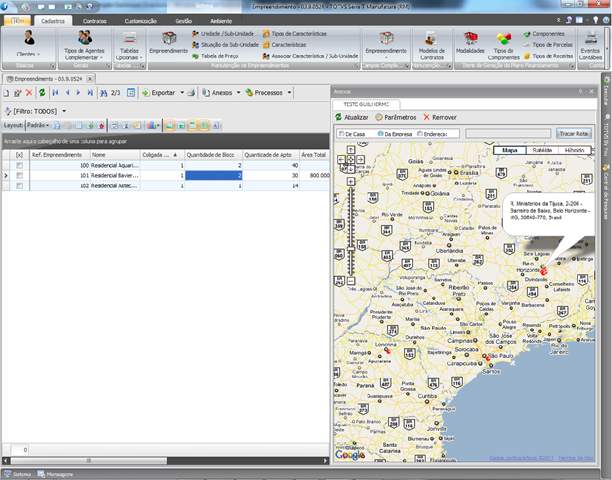Click the grid horizontal scrollbar
This screenshot has width=612, height=480.
88,461
